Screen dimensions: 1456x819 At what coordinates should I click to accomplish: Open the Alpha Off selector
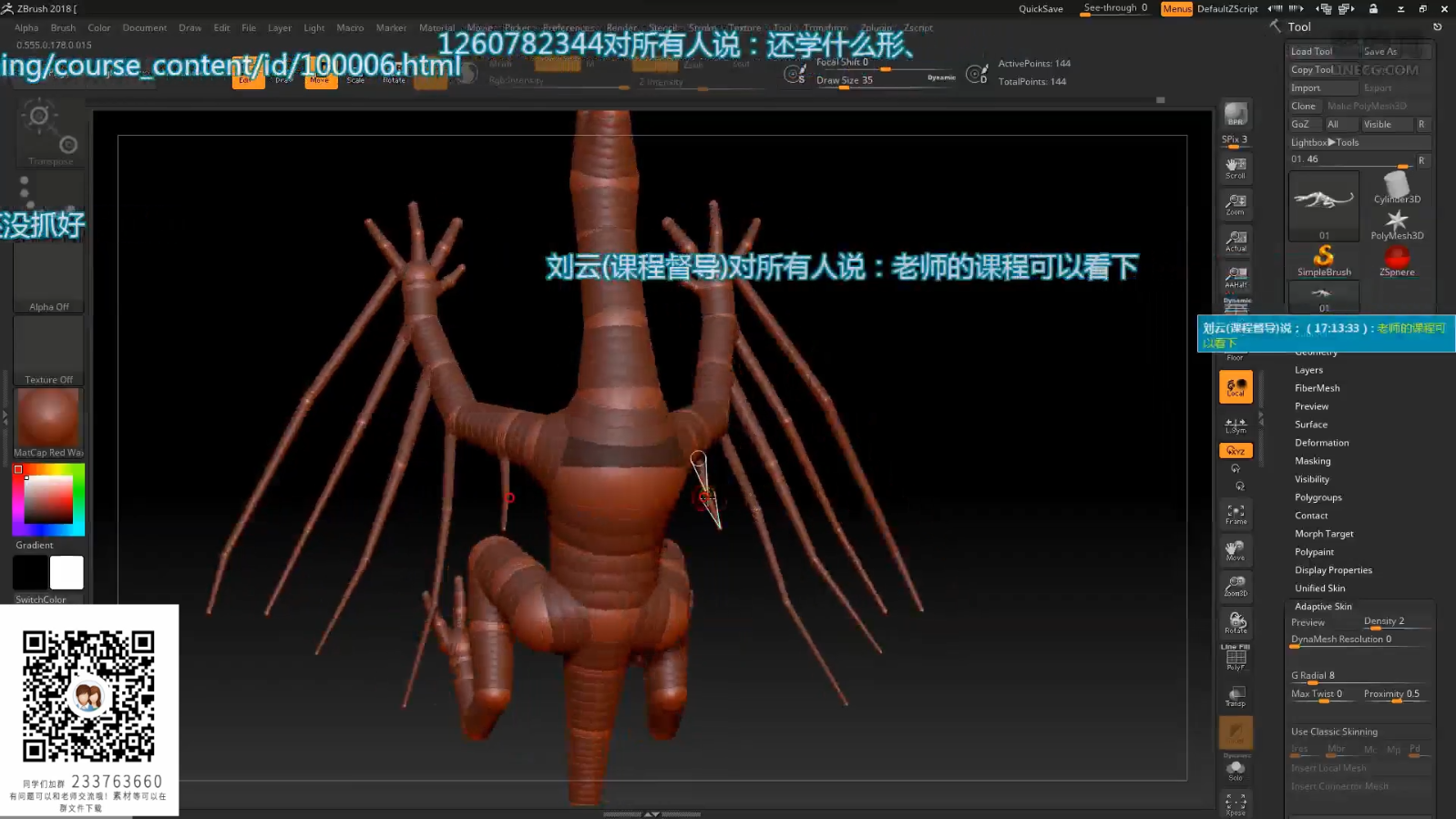click(x=48, y=278)
